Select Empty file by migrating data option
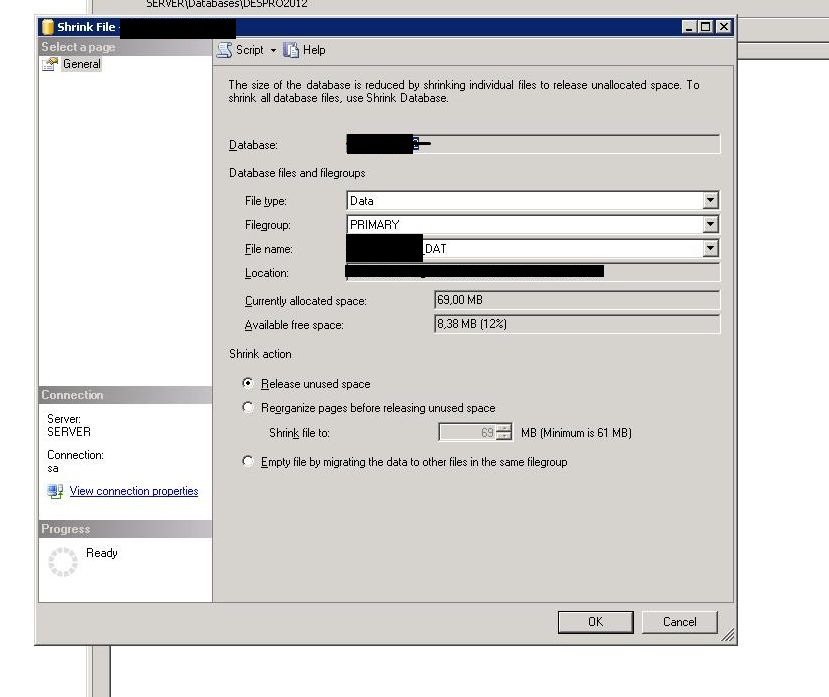The width and height of the screenshot is (829, 697). pyautogui.click(x=247, y=461)
